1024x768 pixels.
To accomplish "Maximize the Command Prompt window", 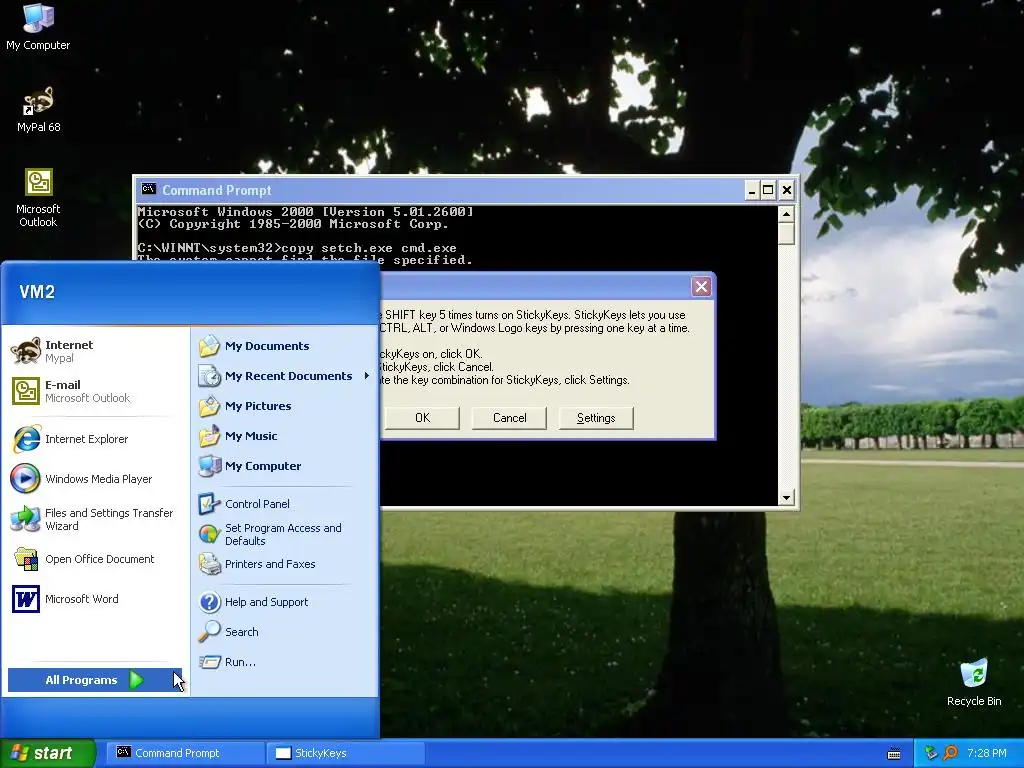I will 769,191.
